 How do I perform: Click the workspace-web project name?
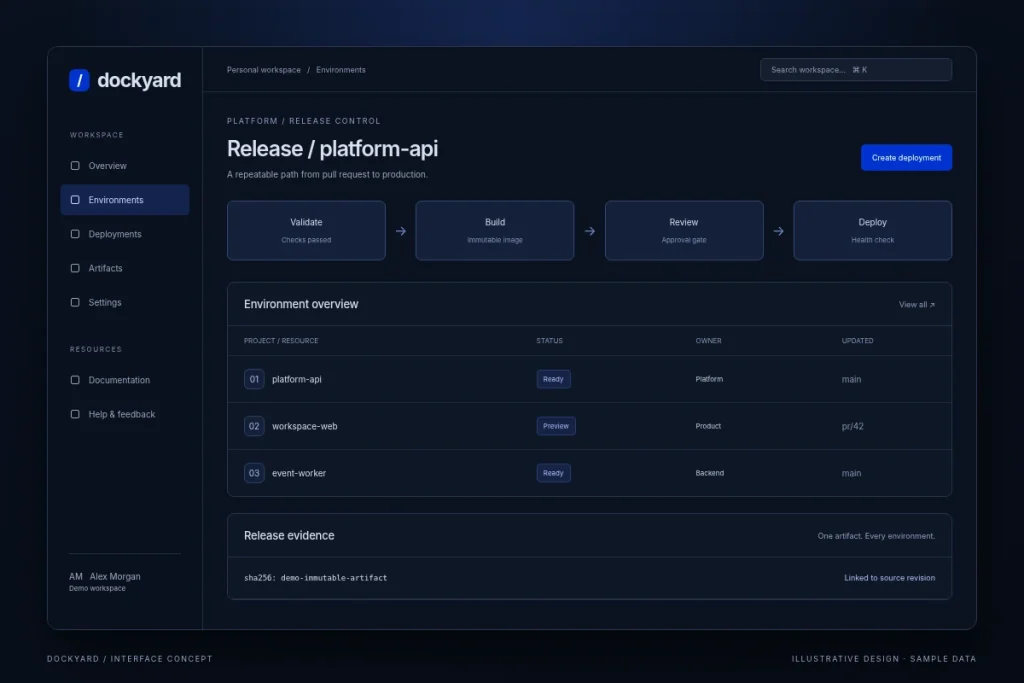[304, 426]
